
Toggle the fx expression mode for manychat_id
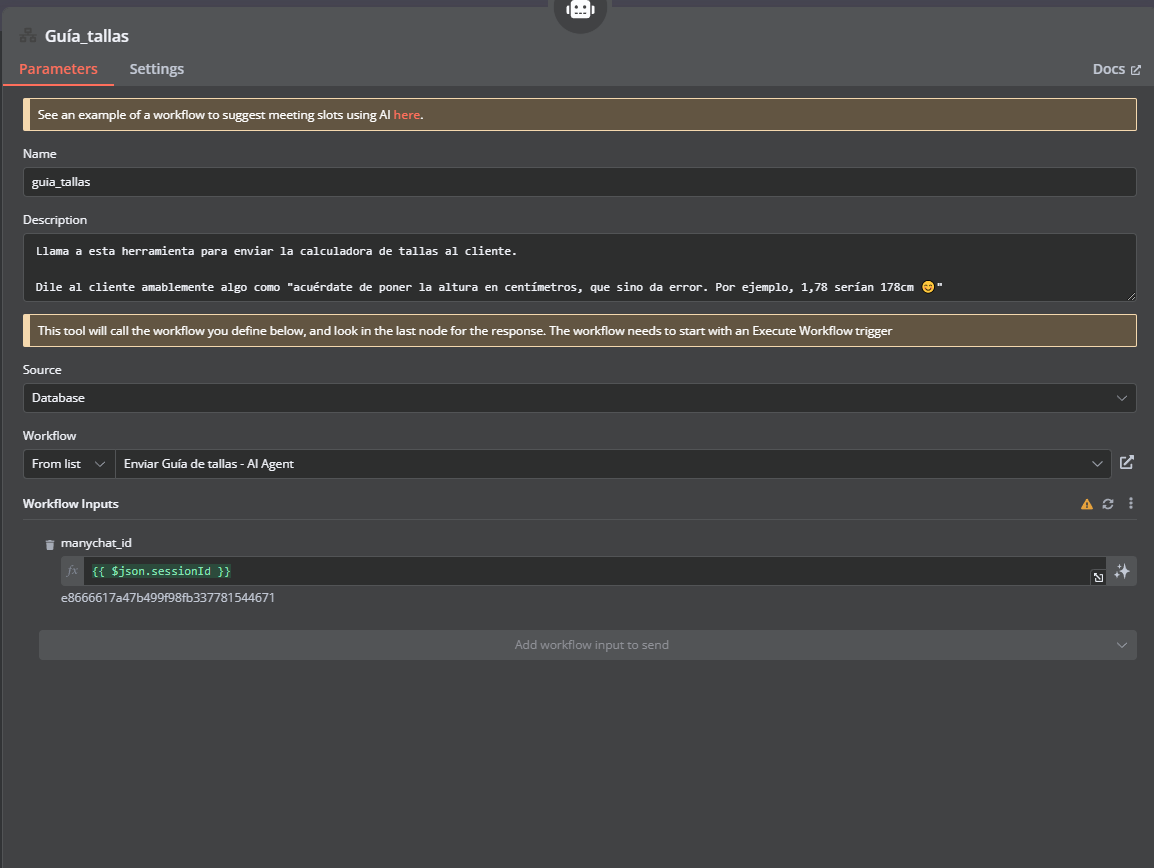(x=72, y=571)
